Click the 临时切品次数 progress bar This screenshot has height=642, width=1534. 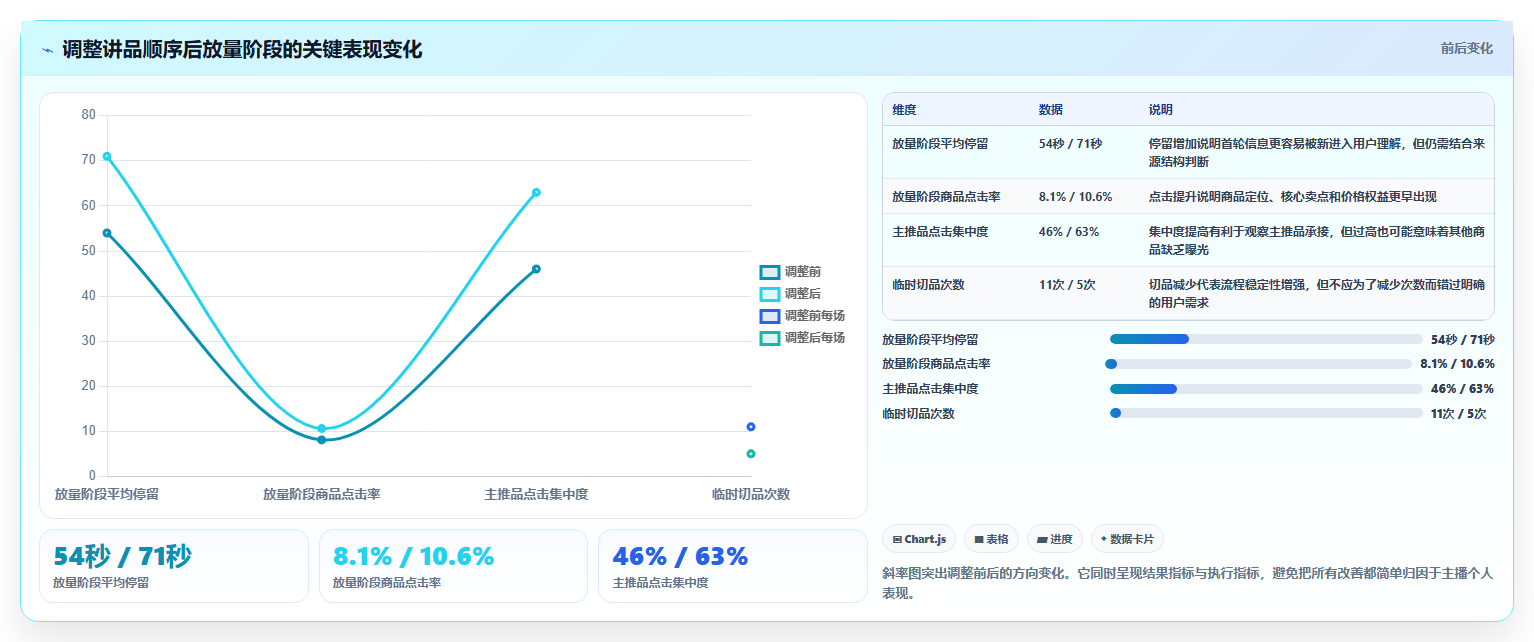coord(1266,413)
